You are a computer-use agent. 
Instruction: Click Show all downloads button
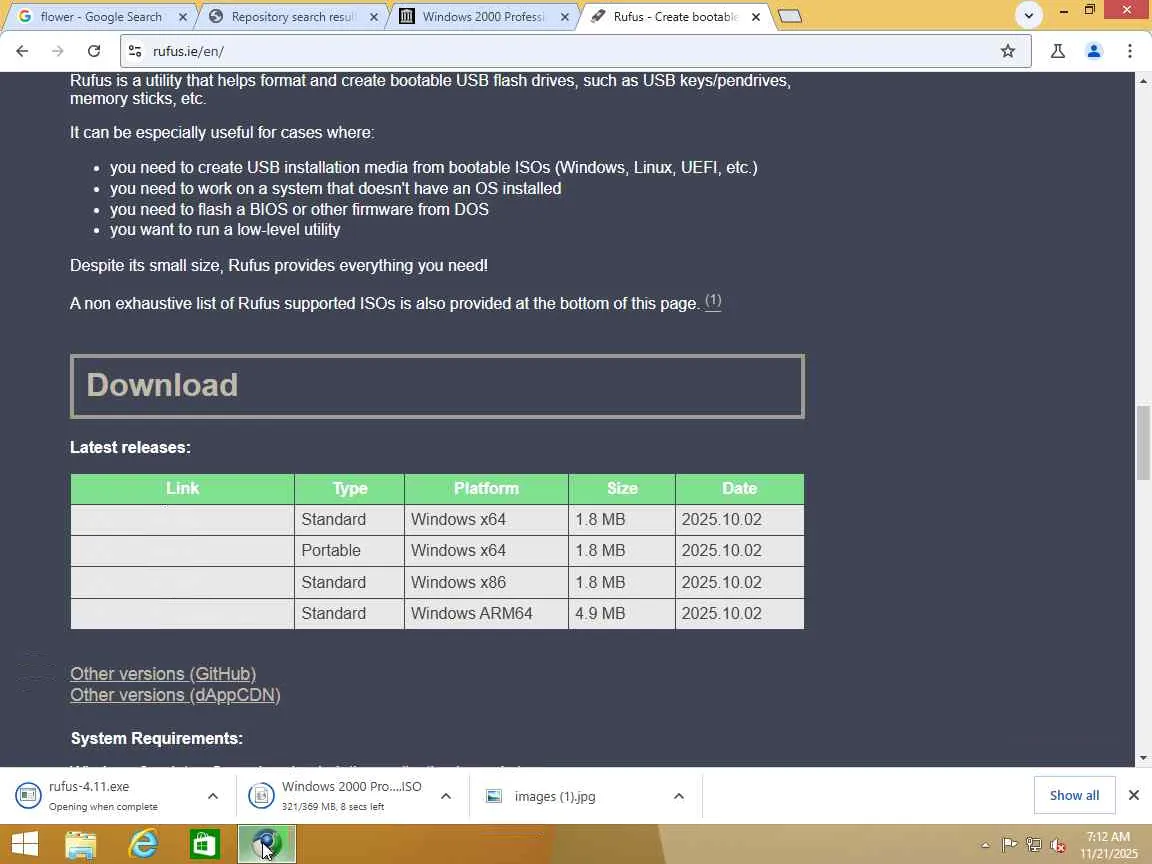1074,795
